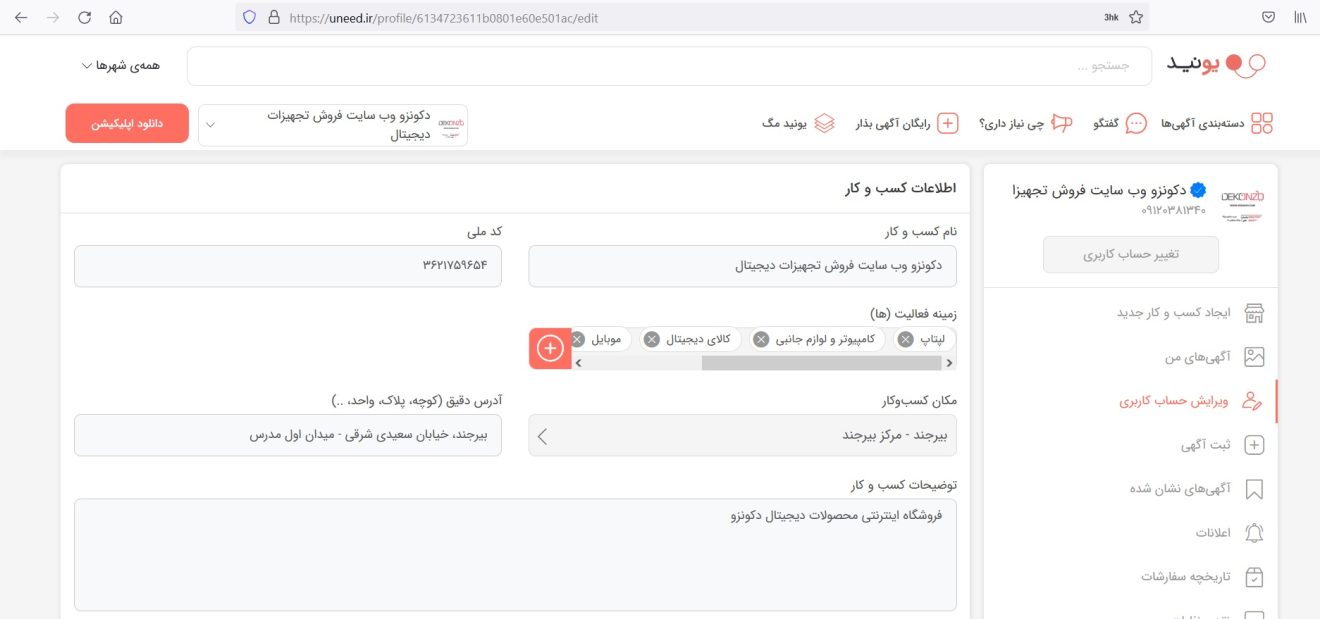This screenshot has height=619, width=1320.
Task: Open the categories grid icon (دسته‌بندی آگهی‌ها)
Action: [1262, 123]
